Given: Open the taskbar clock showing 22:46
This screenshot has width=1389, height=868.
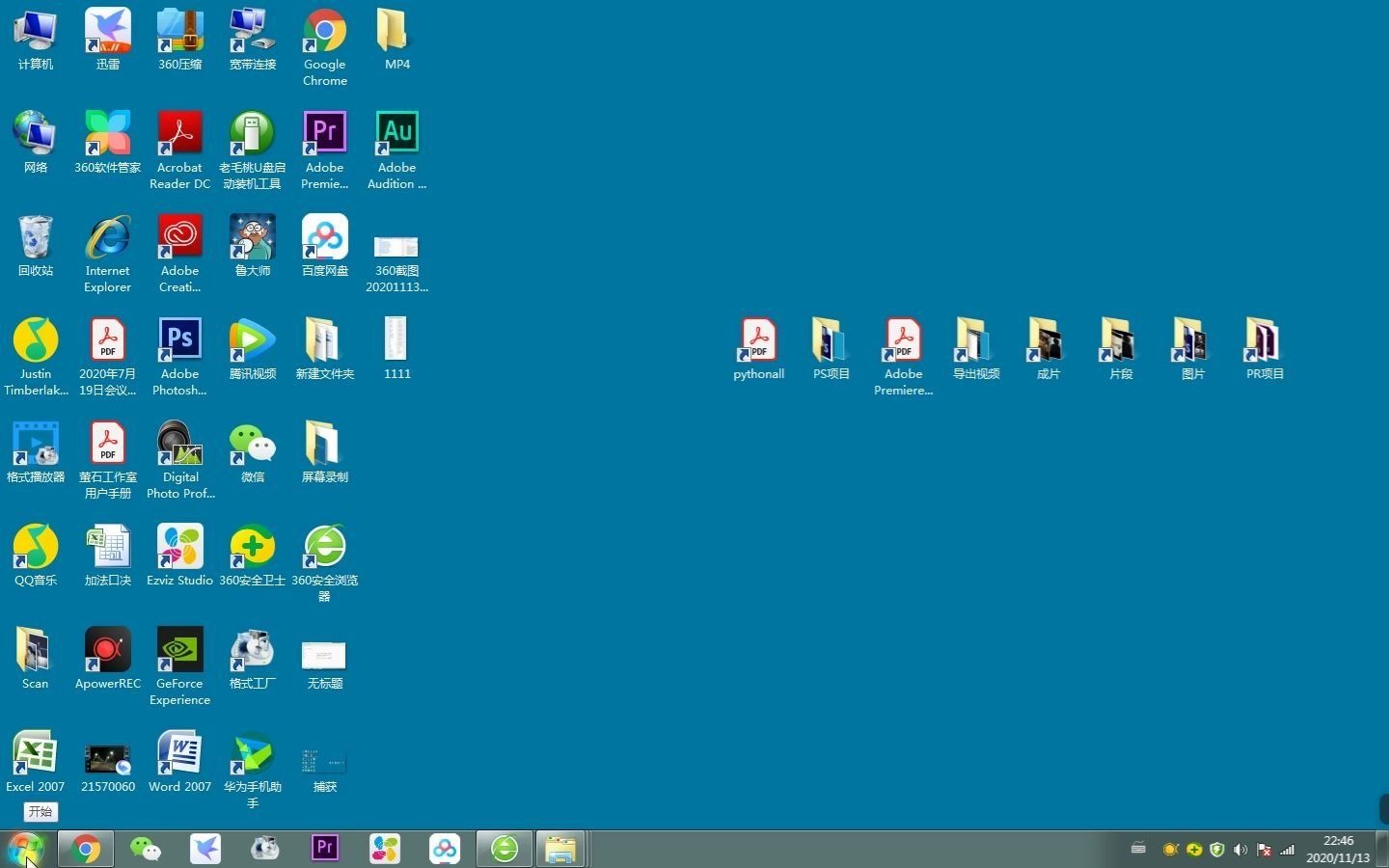Looking at the screenshot, I should tap(1339, 849).
